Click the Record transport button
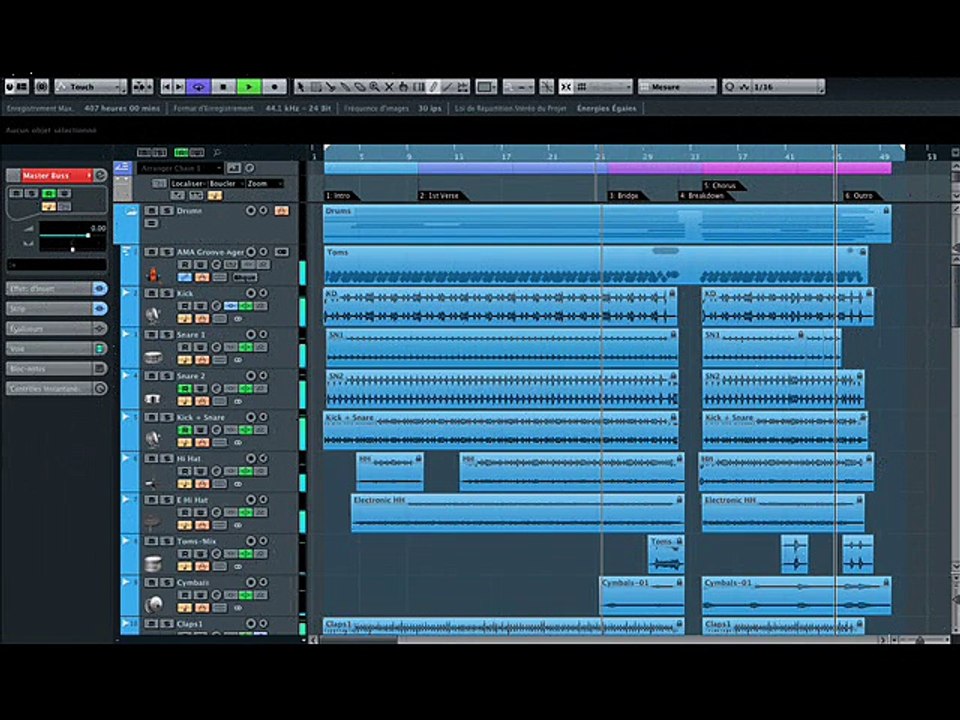The width and height of the screenshot is (960, 720). (x=274, y=87)
